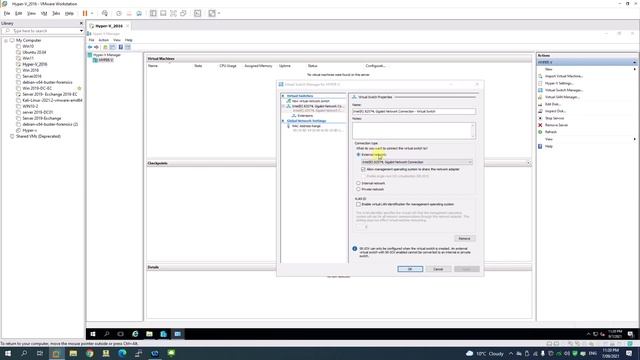Open the guest VM Start menu
Image resolution: width=640 pixels, height=360 pixels.
tap(93, 334)
